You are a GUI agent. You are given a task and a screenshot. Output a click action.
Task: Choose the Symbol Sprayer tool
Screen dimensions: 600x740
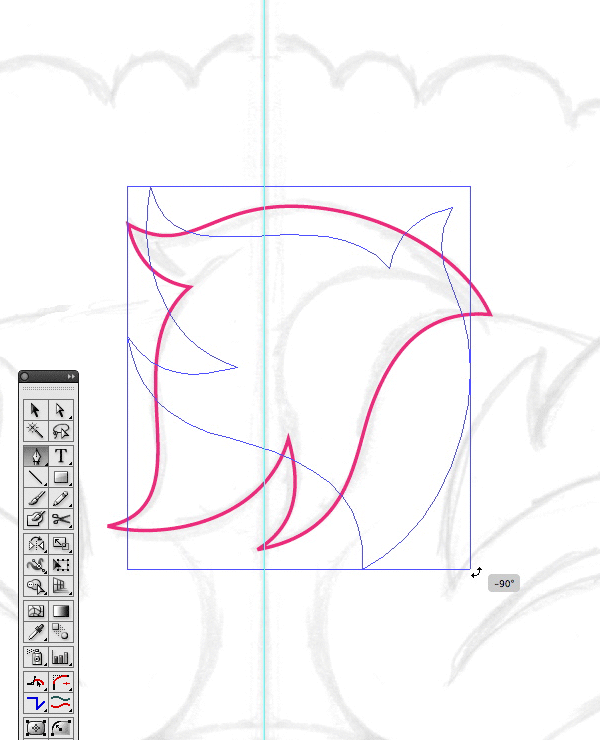36,656
